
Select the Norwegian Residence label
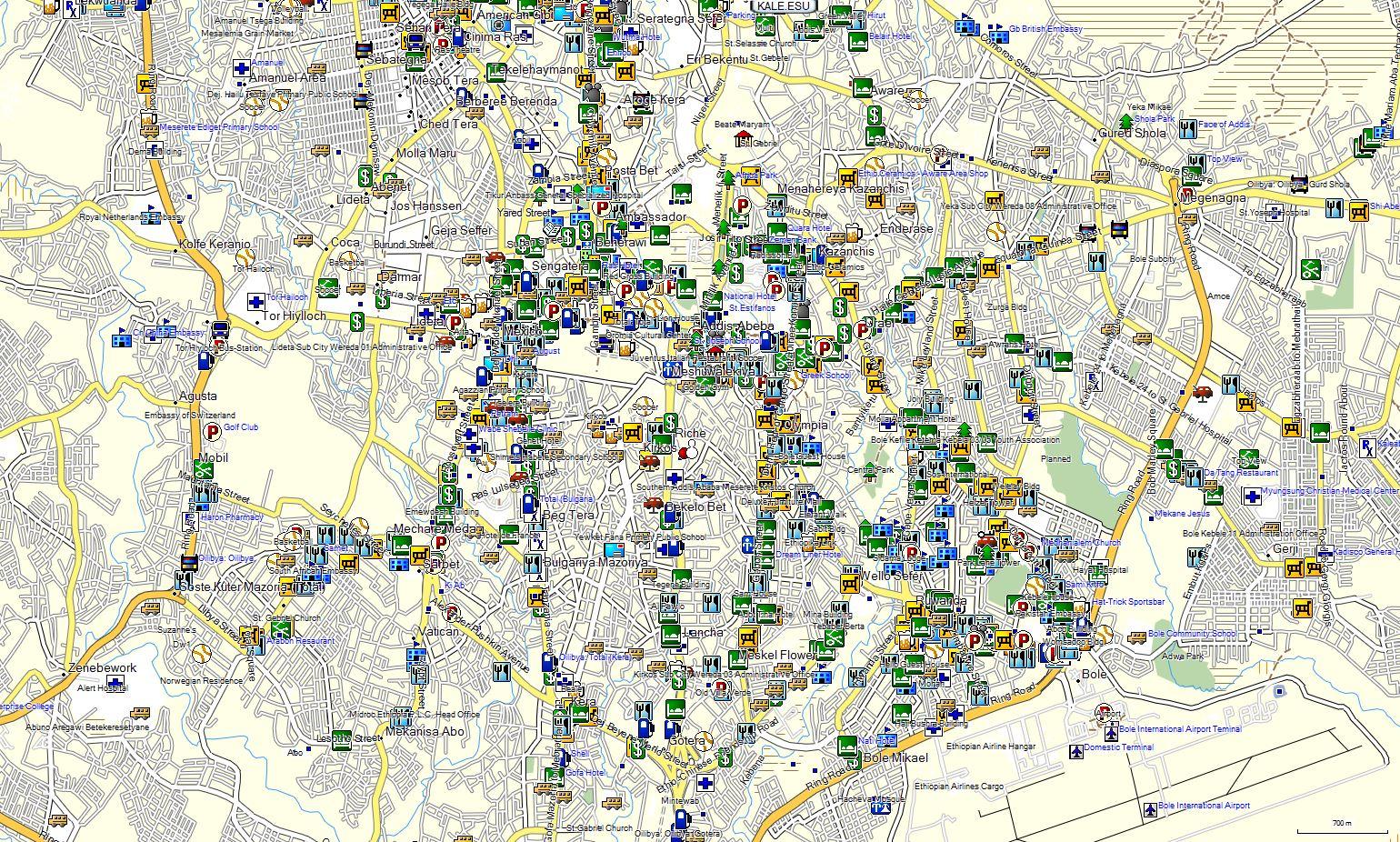(x=202, y=681)
